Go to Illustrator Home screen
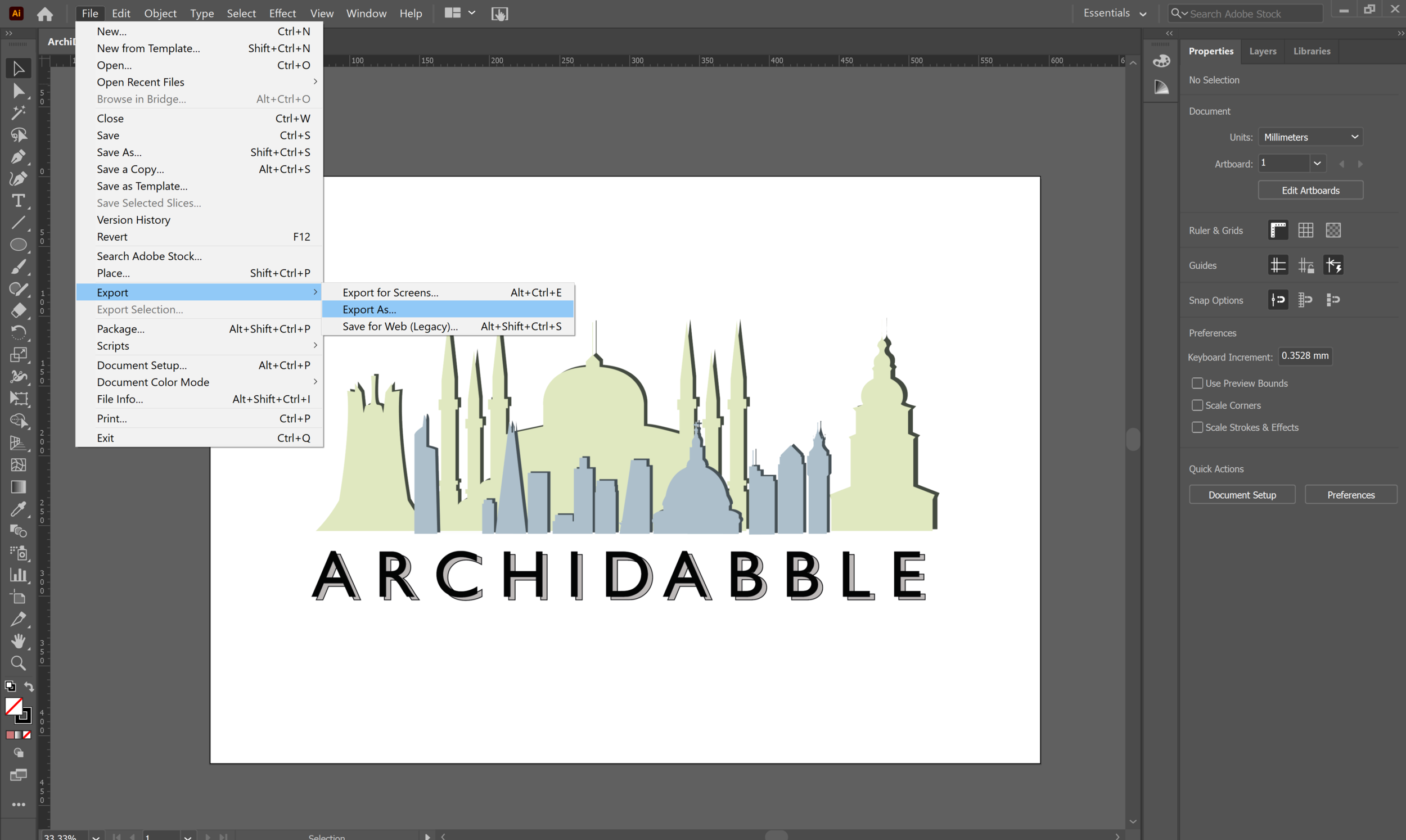Screen dimensions: 1406x840 pos(45,13)
